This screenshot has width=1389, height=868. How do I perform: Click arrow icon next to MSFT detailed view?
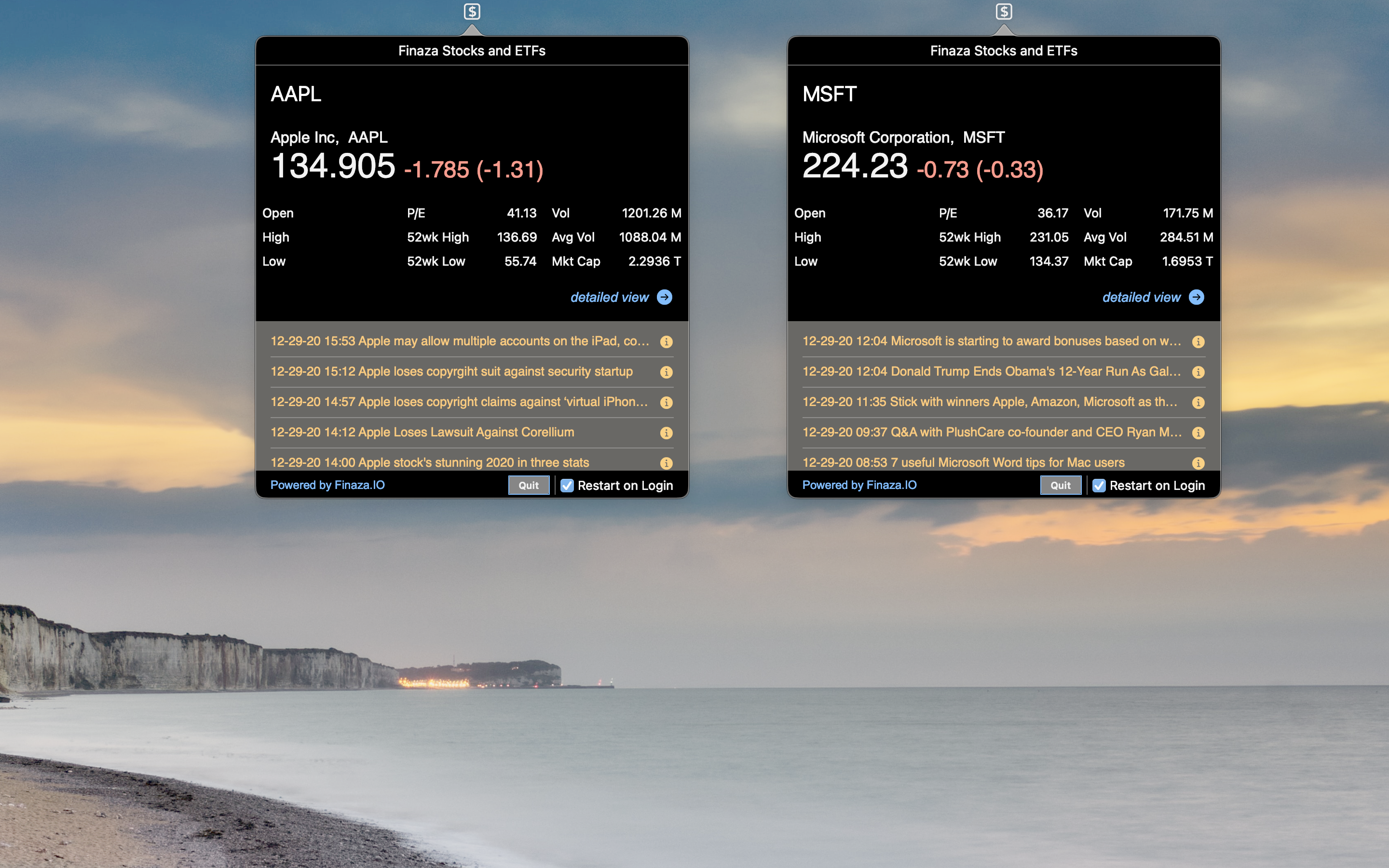pyautogui.click(x=1196, y=297)
